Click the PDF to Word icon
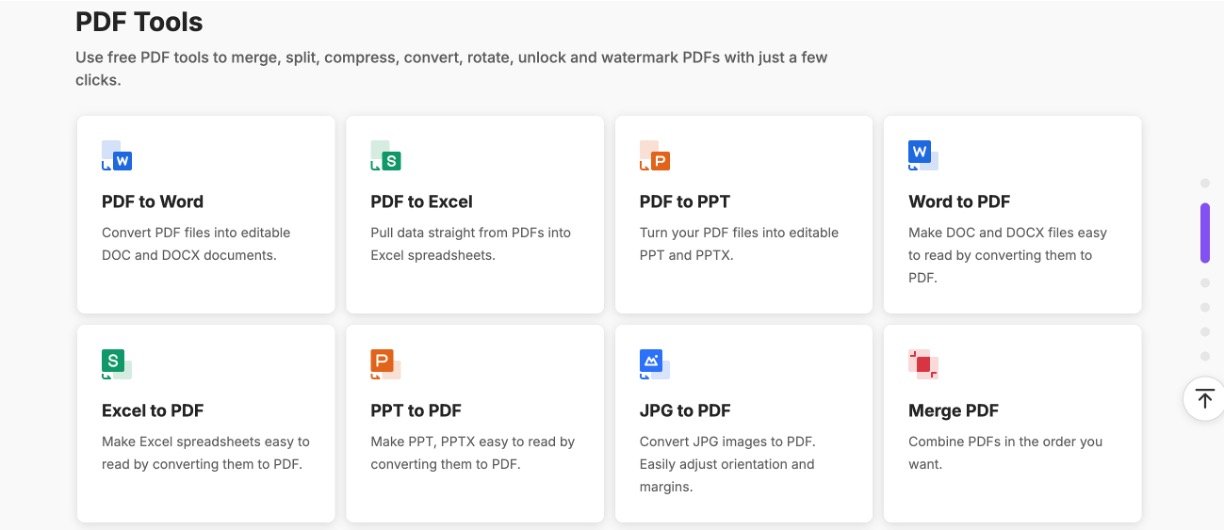1224x530 pixels. (117, 156)
